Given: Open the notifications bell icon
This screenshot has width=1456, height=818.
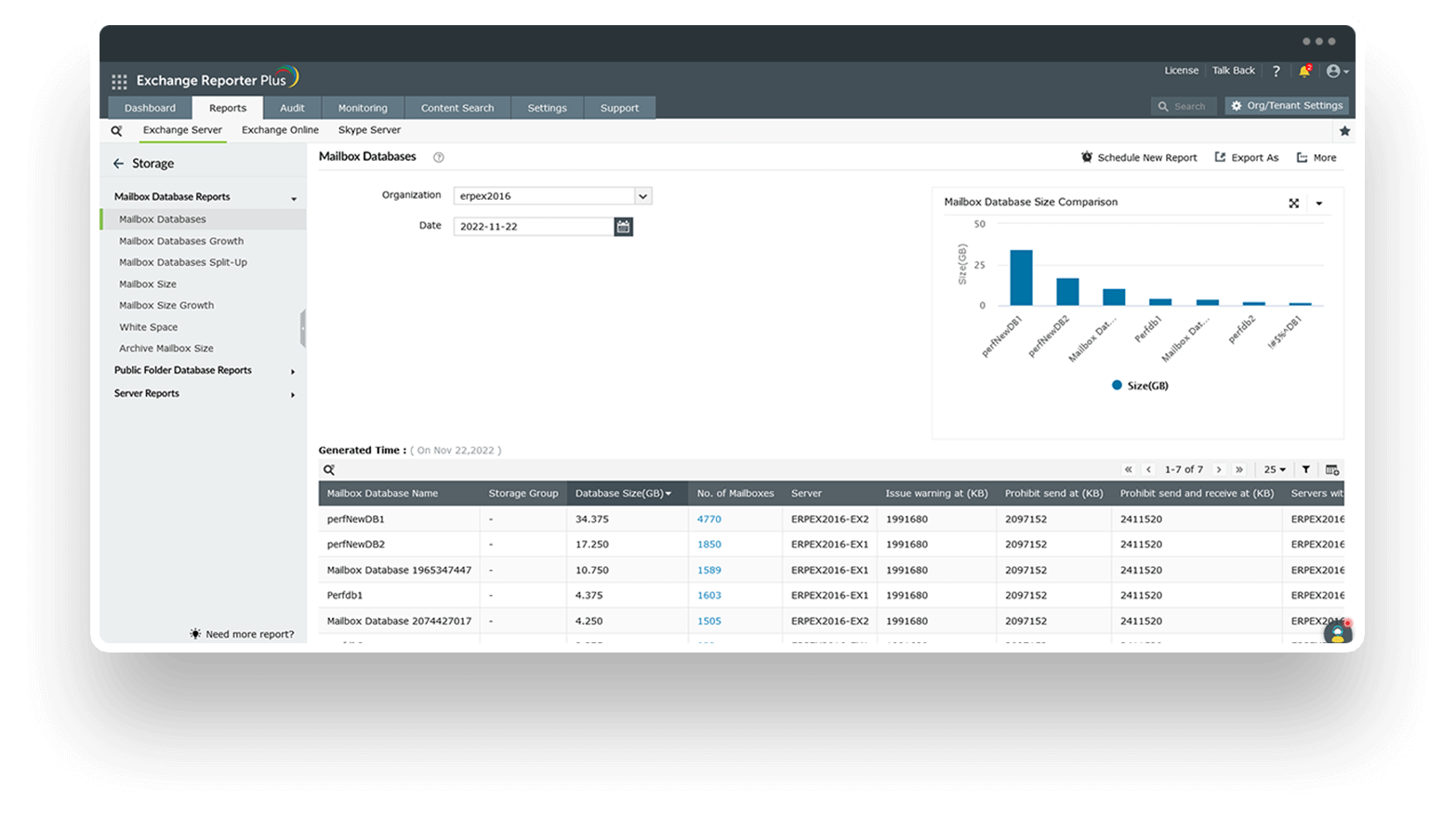Looking at the screenshot, I should (1304, 71).
